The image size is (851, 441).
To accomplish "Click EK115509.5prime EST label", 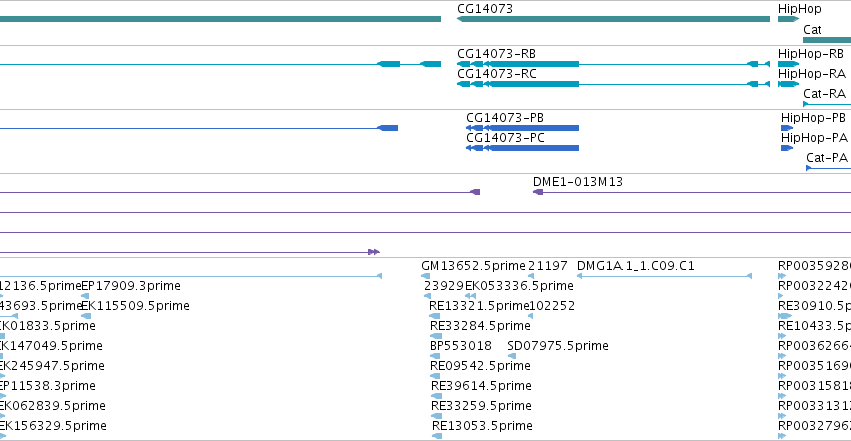I will click(x=135, y=306).
